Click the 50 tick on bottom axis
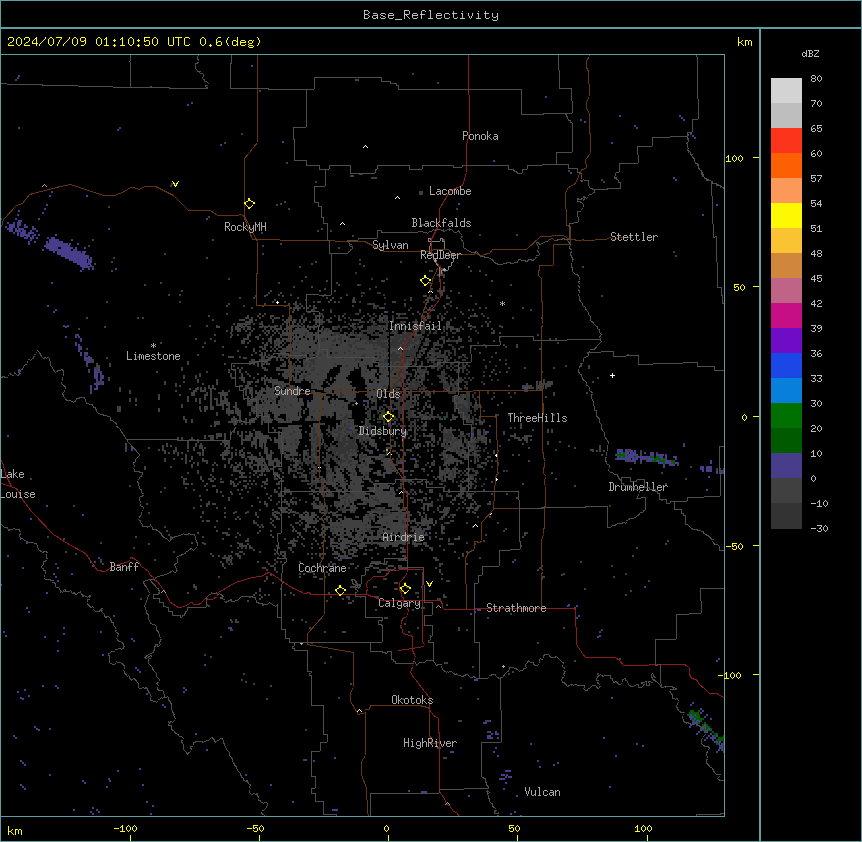 pyautogui.click(x=514, y=828)
